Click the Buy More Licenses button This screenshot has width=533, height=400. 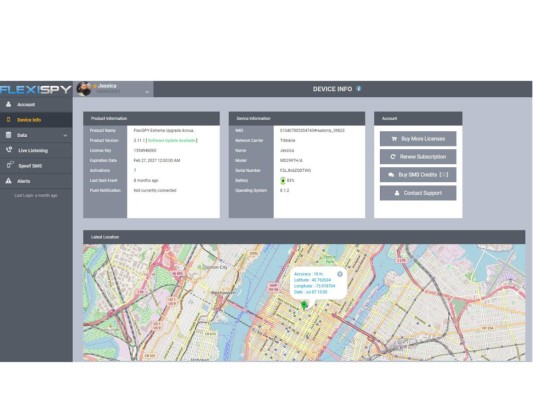click(x=418, y=139)
